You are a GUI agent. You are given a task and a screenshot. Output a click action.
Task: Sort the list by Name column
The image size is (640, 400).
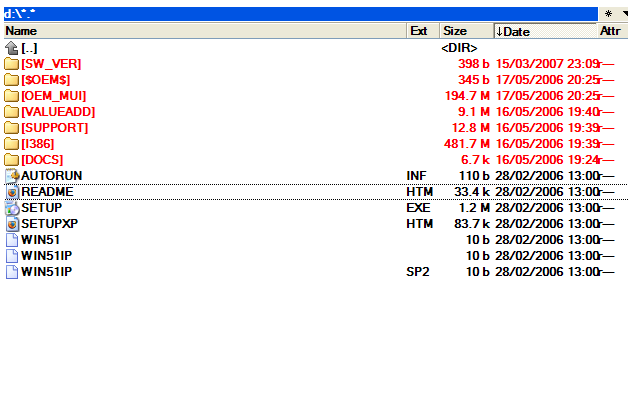200,31
